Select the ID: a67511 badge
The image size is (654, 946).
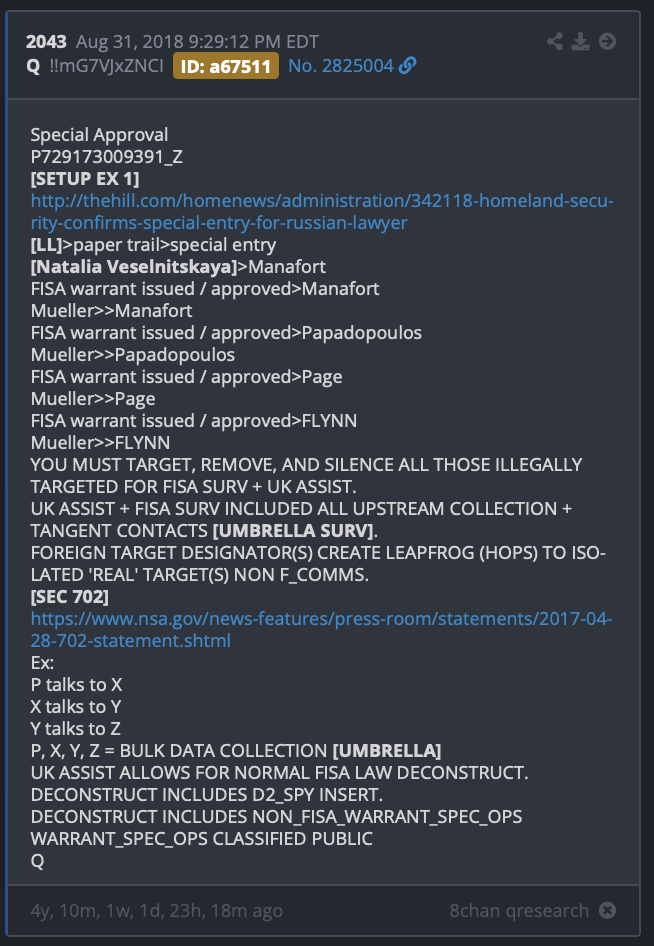tap(226, 66)
